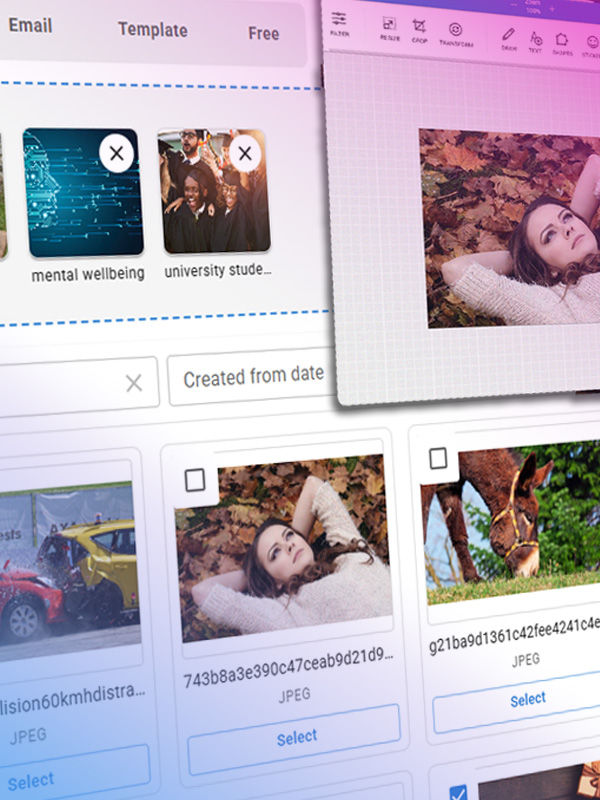
Task: Zoom out with the minus icon
Action: pos(514,4)
